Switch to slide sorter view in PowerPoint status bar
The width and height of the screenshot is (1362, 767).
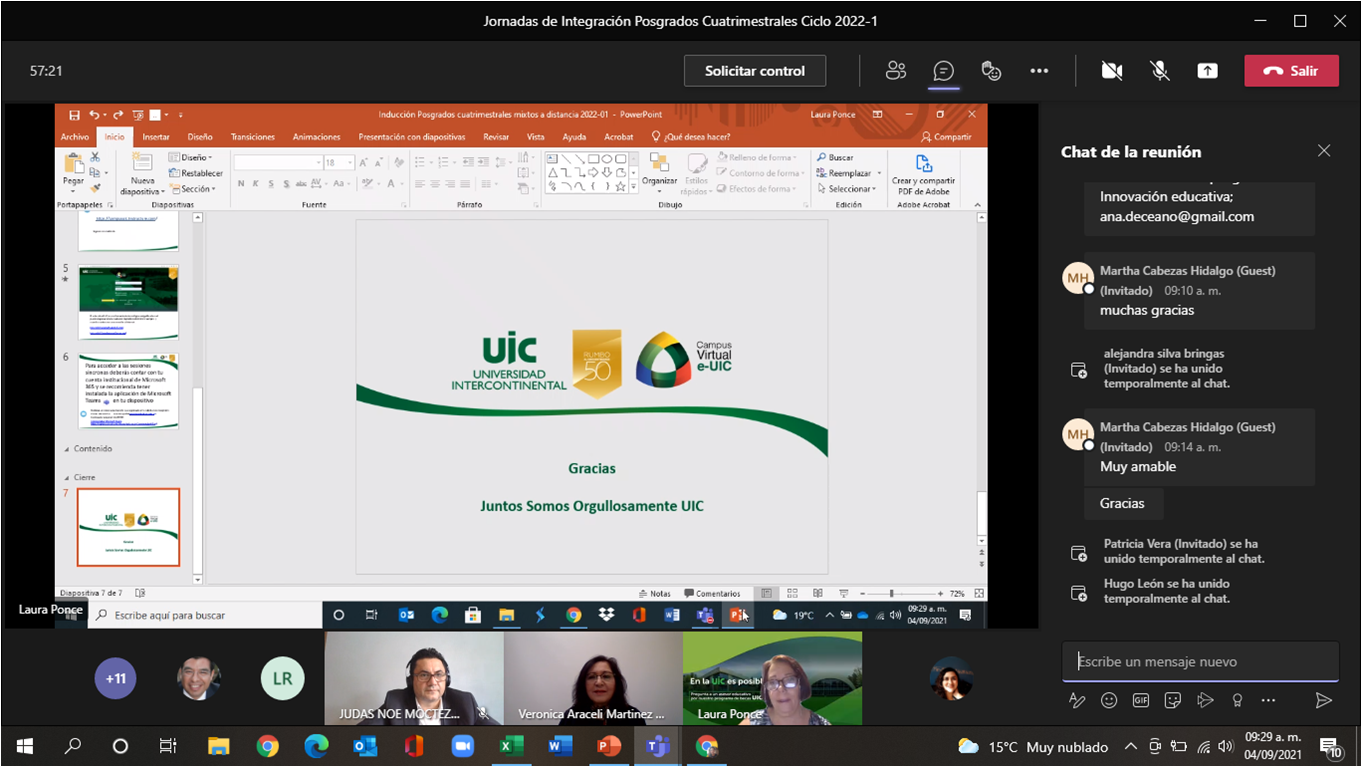point(792,594)
